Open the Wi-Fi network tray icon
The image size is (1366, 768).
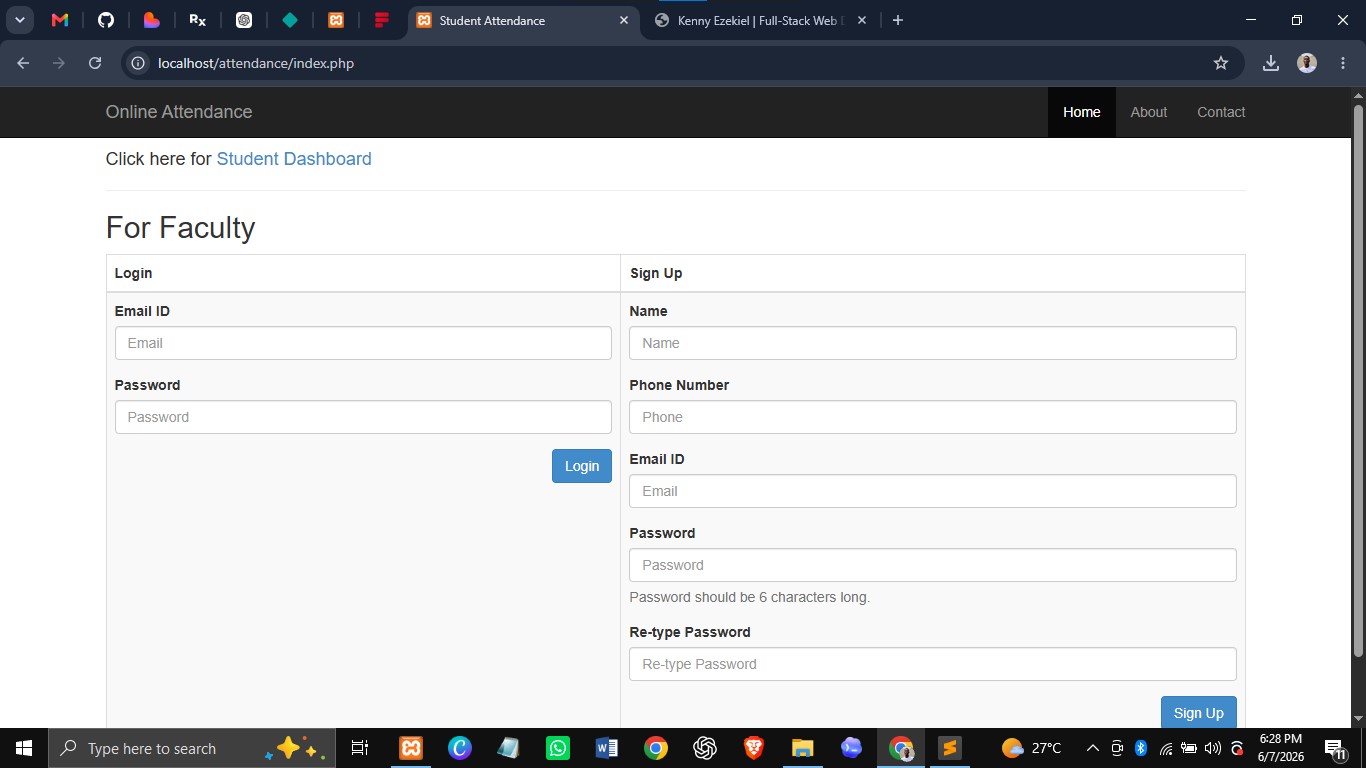tap(1166, 748)
